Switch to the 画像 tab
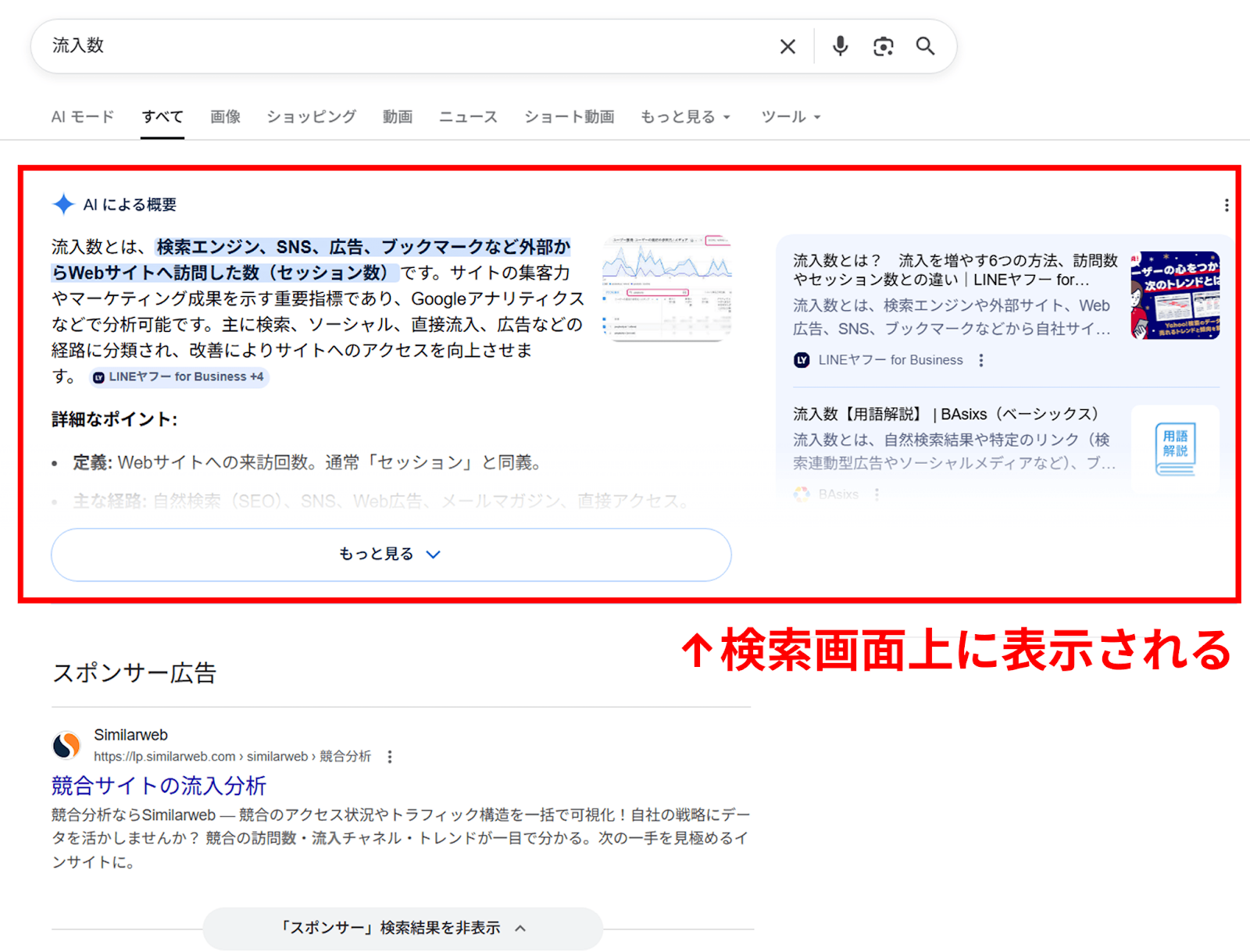Screen dimensions: 1250x952 click(225, 116)
